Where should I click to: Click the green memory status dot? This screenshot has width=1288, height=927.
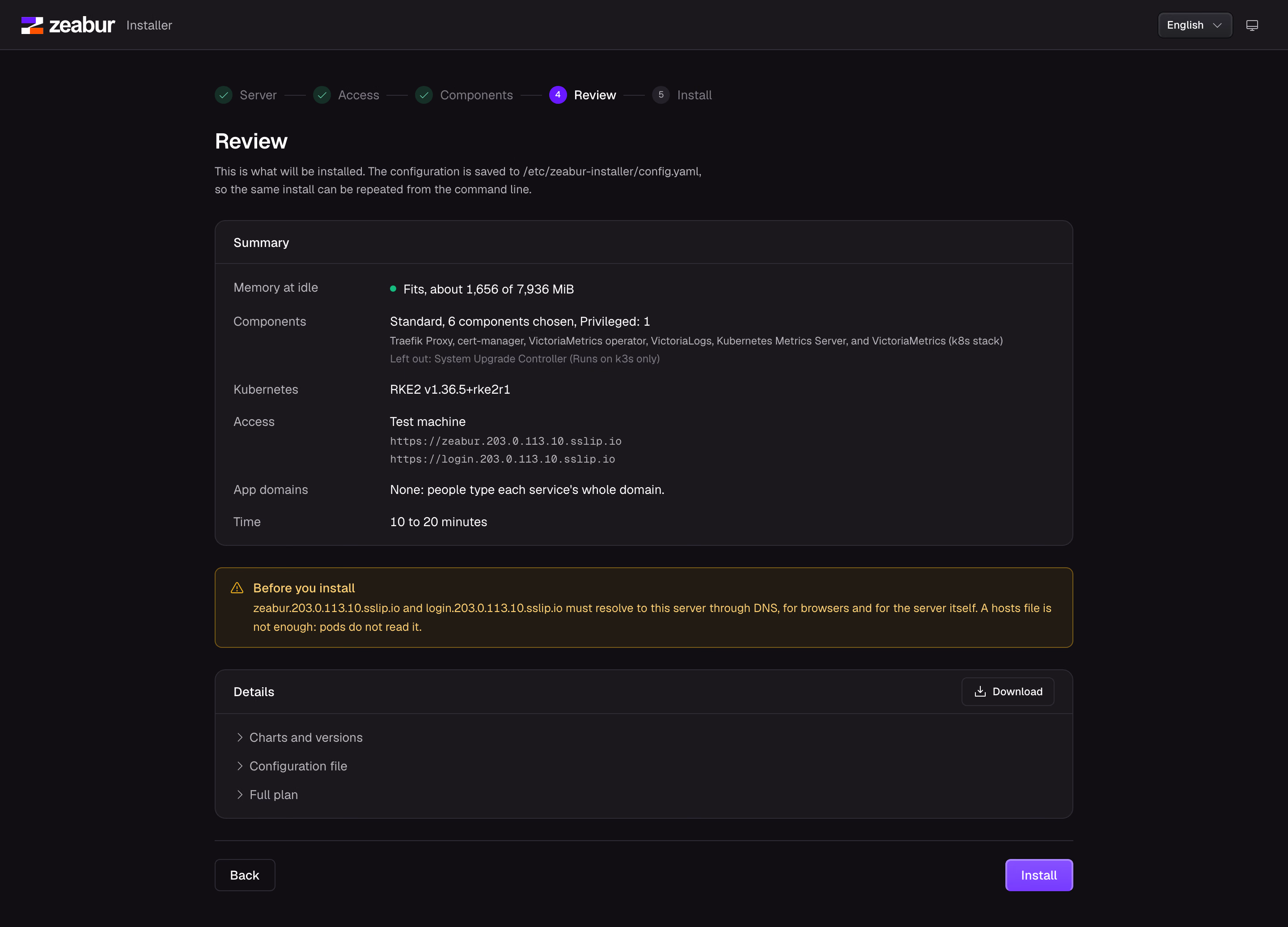[x=393, y=289]
